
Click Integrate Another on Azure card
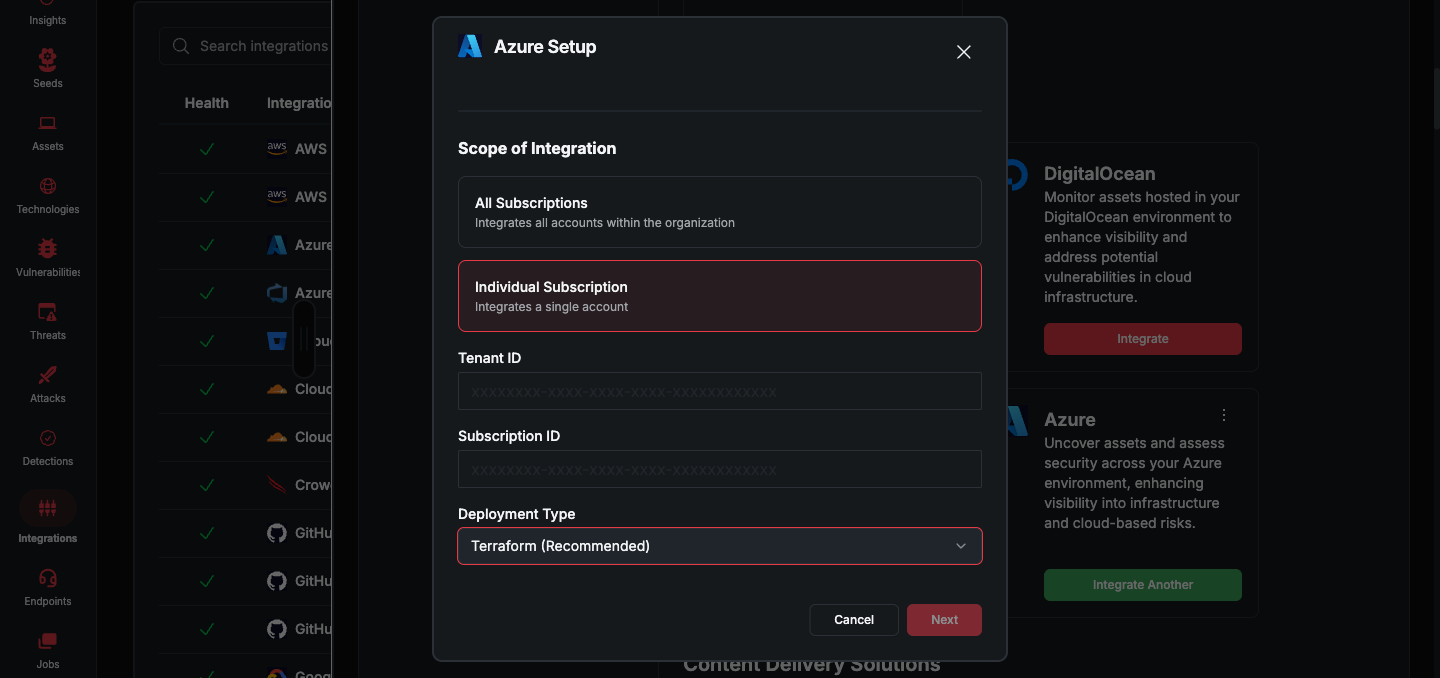[x=1143, y=585]
